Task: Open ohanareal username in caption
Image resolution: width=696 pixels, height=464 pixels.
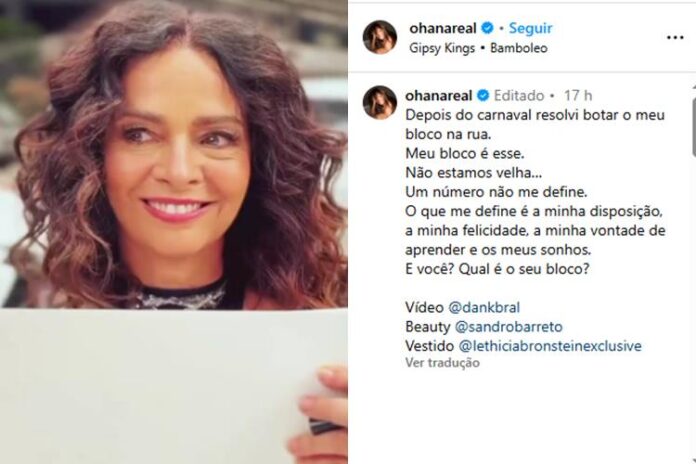Action: pyautogui.click(x=439, y=95)
